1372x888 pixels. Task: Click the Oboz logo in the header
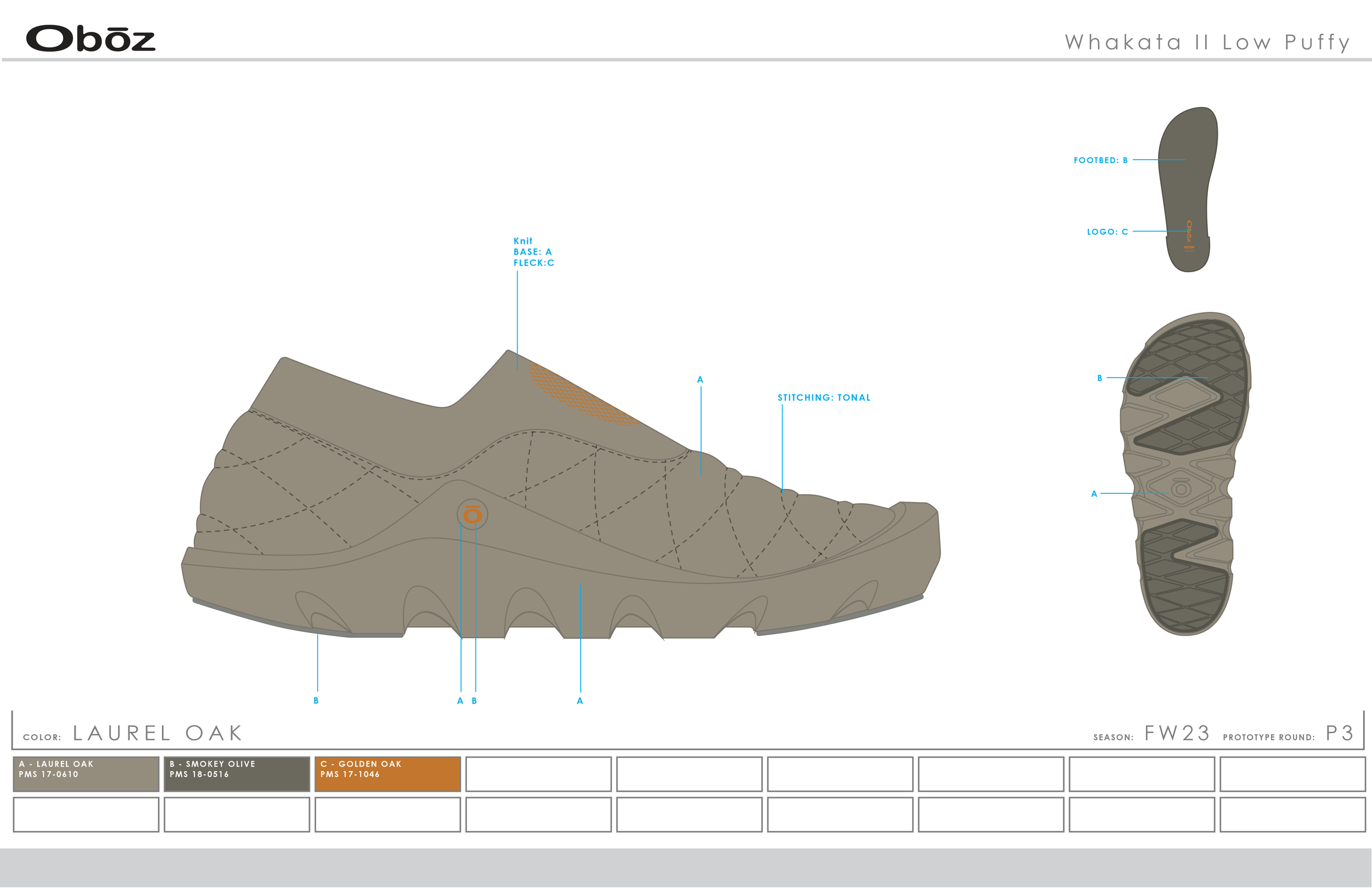(x=91, y=38)
